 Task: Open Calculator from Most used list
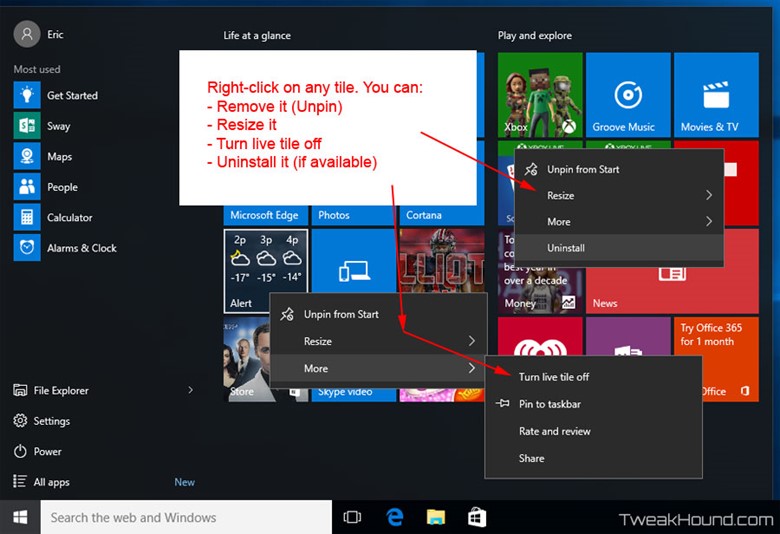pos(69,218)
